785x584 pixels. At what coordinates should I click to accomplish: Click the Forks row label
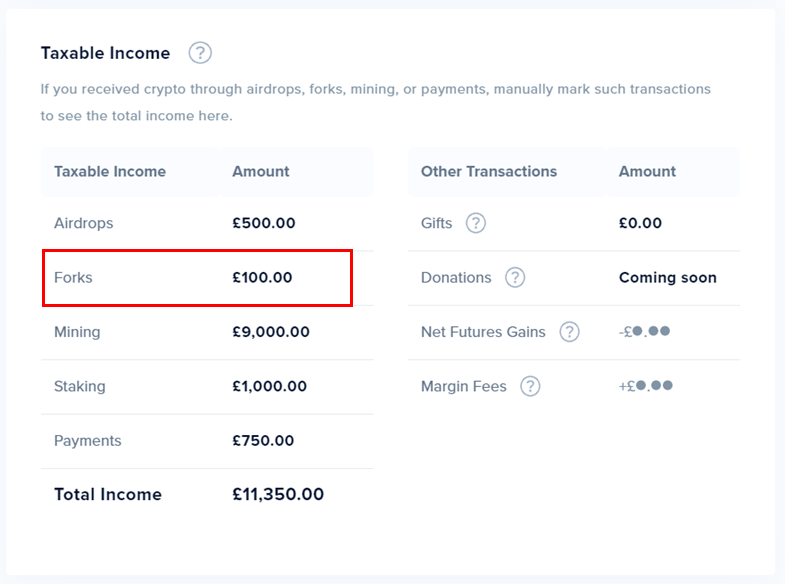coord(73,278)
